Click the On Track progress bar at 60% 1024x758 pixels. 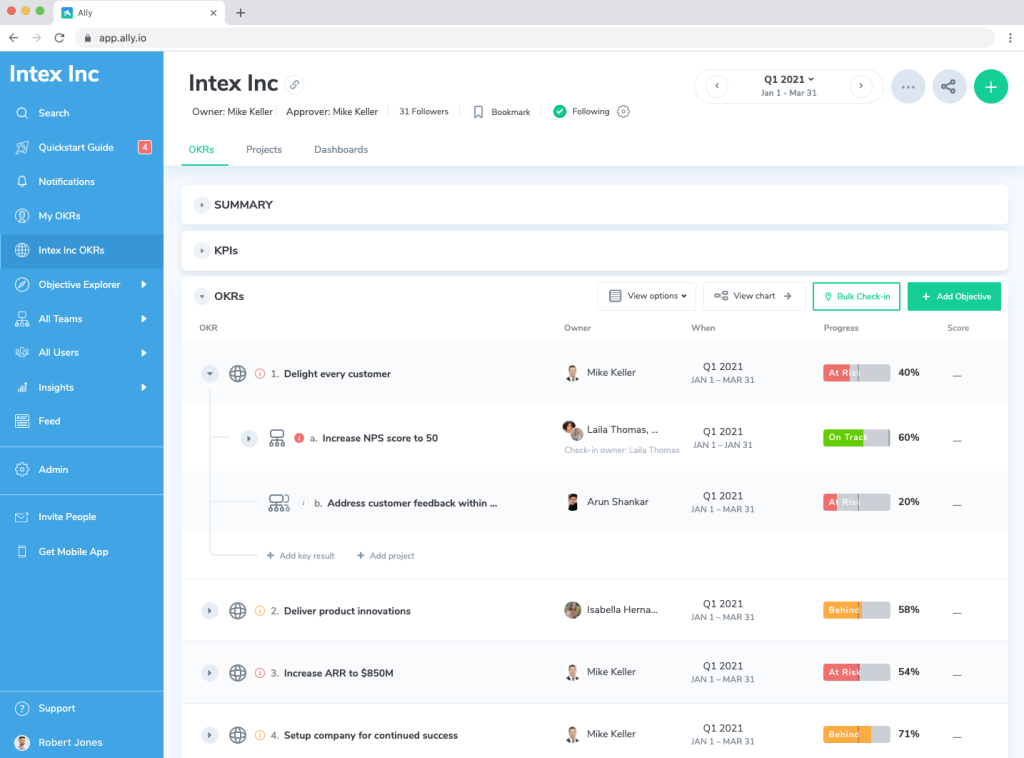[x=856, y=438]
